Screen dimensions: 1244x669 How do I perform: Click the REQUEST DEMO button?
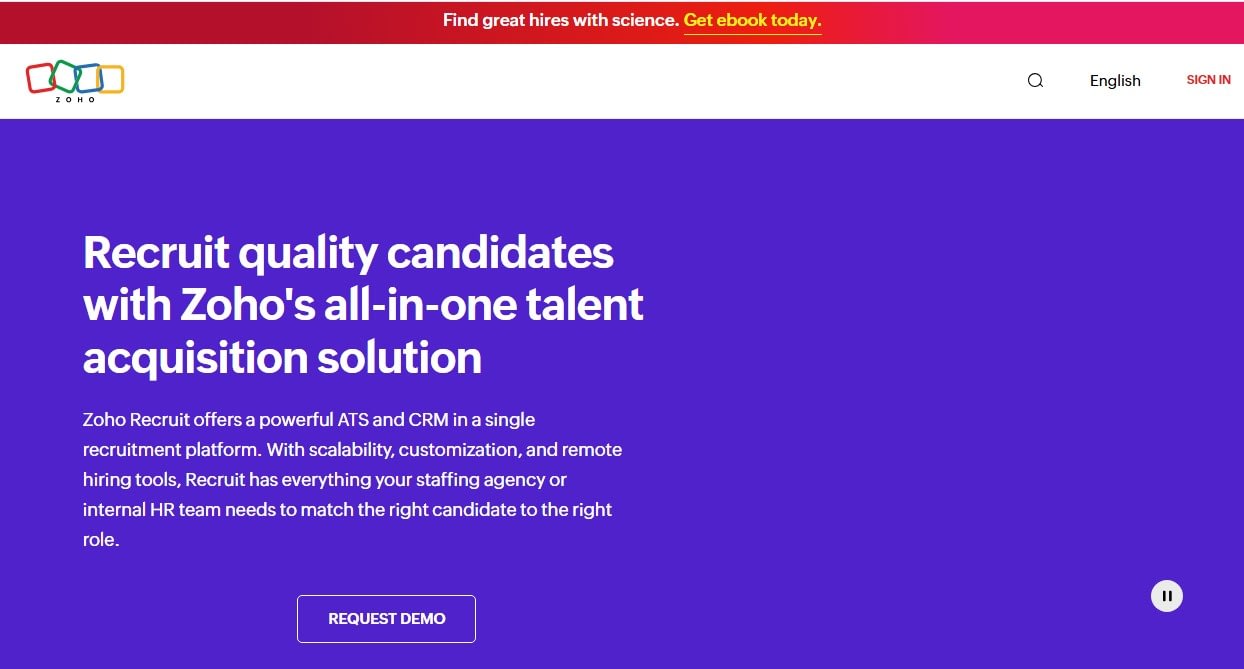pyautogui.click(x=386, y=618)
